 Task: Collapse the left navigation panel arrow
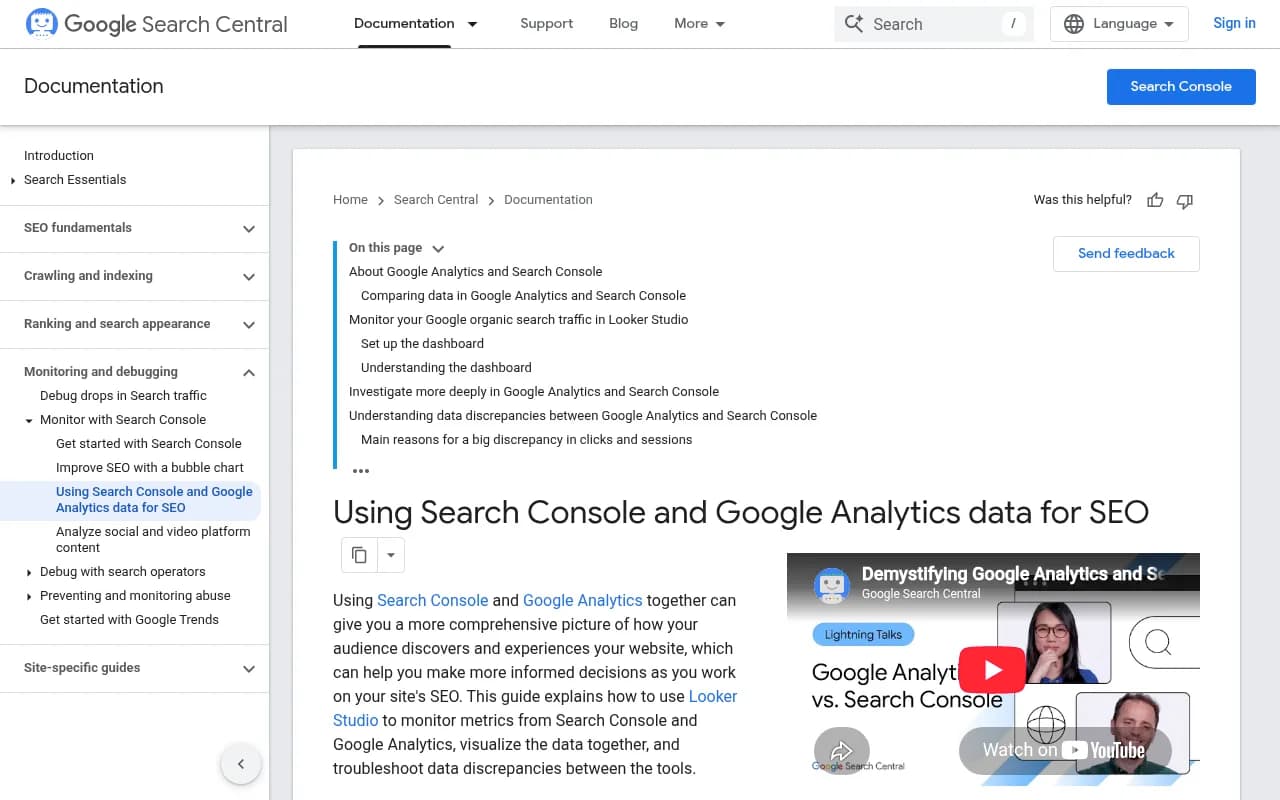point(241,764)
